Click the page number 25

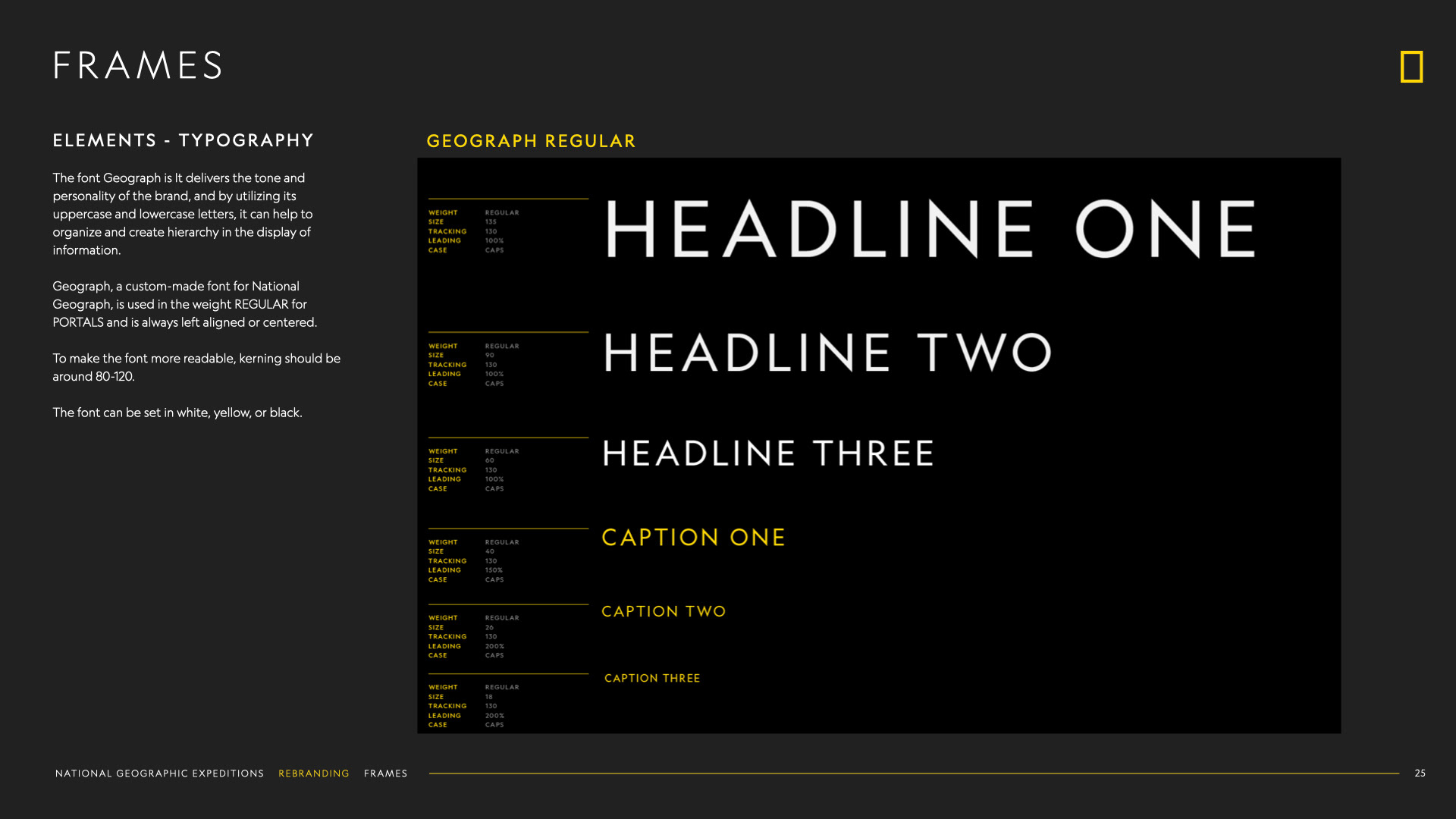pyautogui.click(x=1420, y=773)
